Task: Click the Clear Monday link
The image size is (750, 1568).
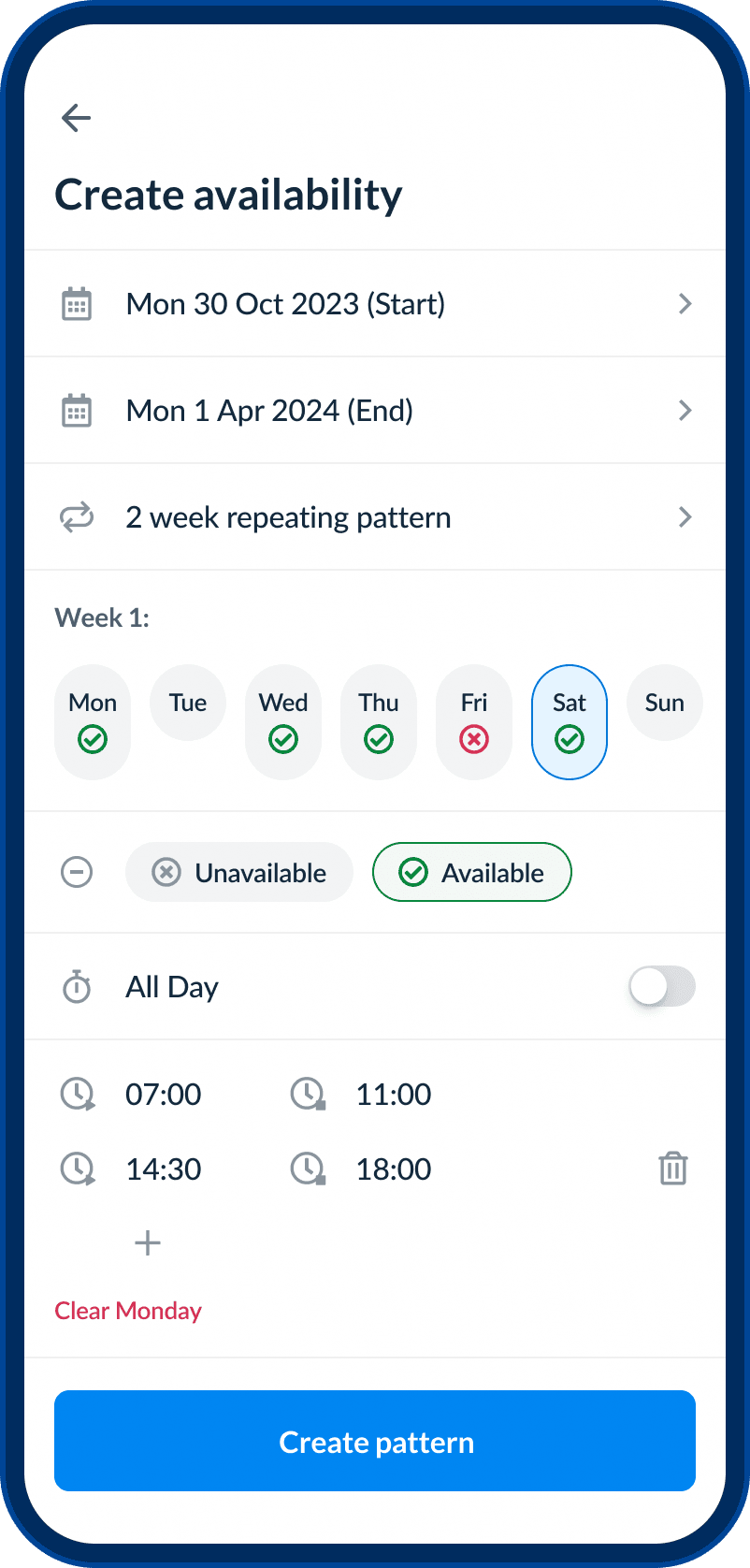Action: 128,1311
